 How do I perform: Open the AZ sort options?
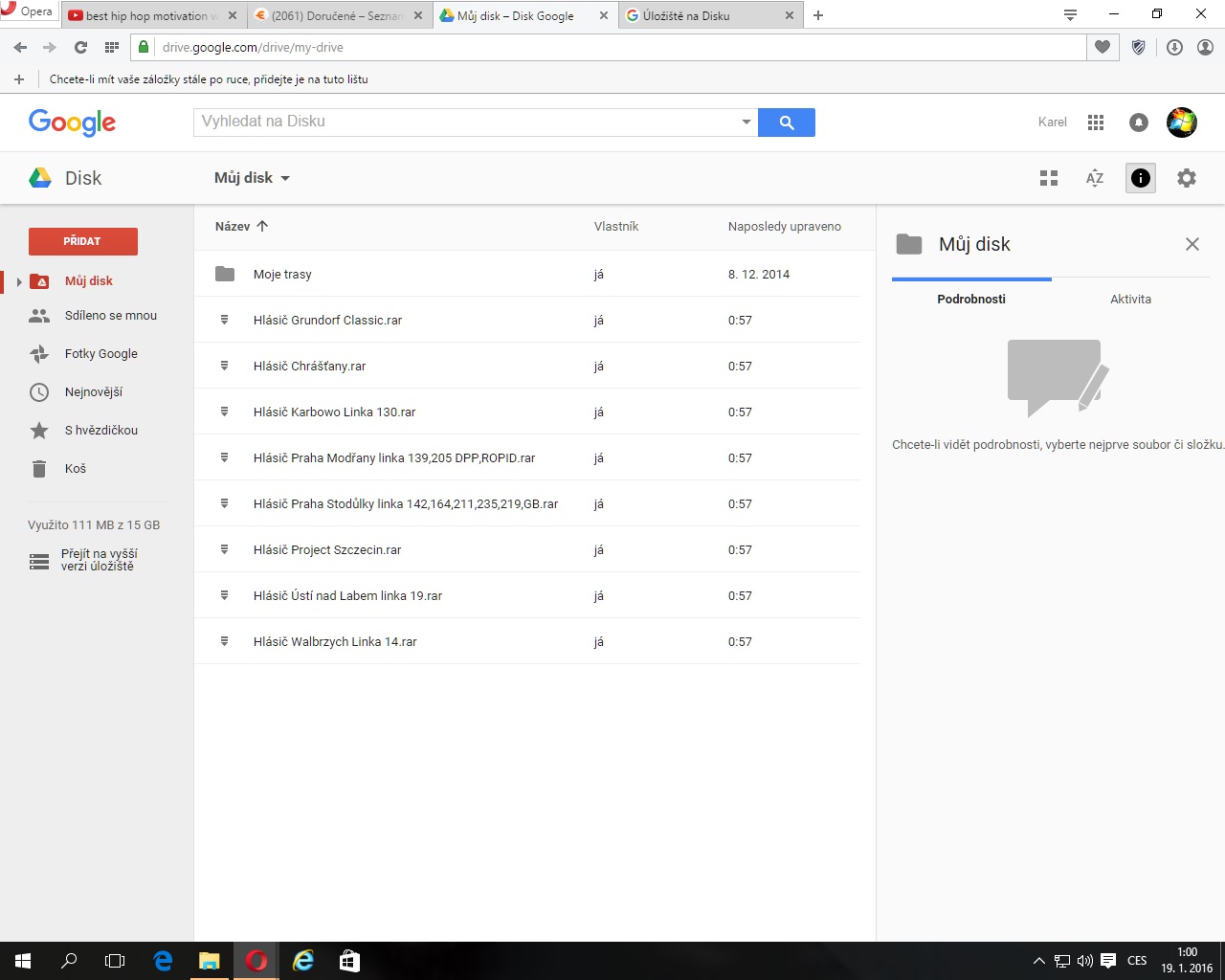click(x=1095, y=178)
